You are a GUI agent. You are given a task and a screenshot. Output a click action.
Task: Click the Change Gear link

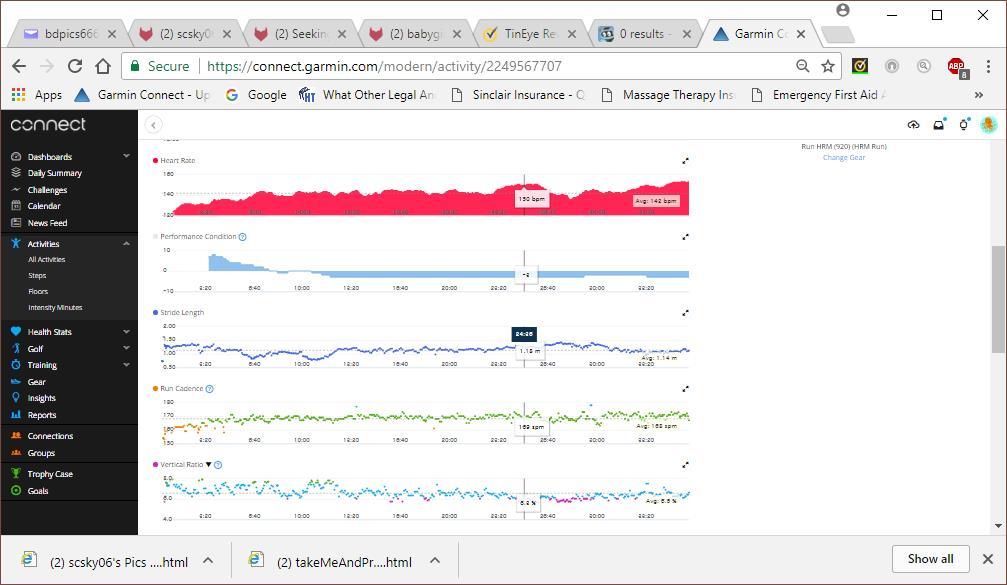pos(844,158)
